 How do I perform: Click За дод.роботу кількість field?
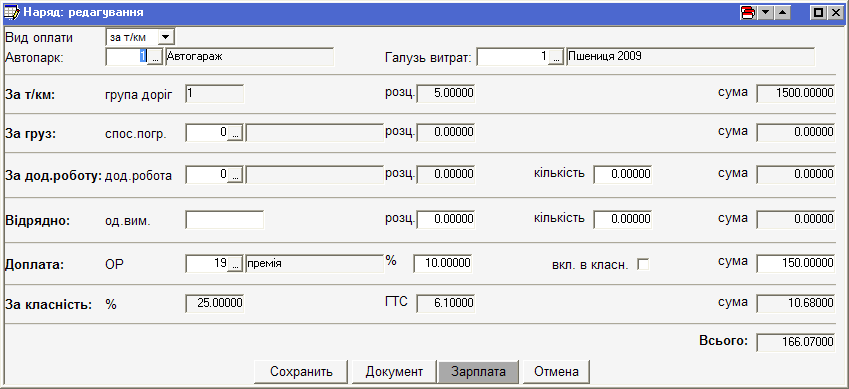[x=623, y=175]
